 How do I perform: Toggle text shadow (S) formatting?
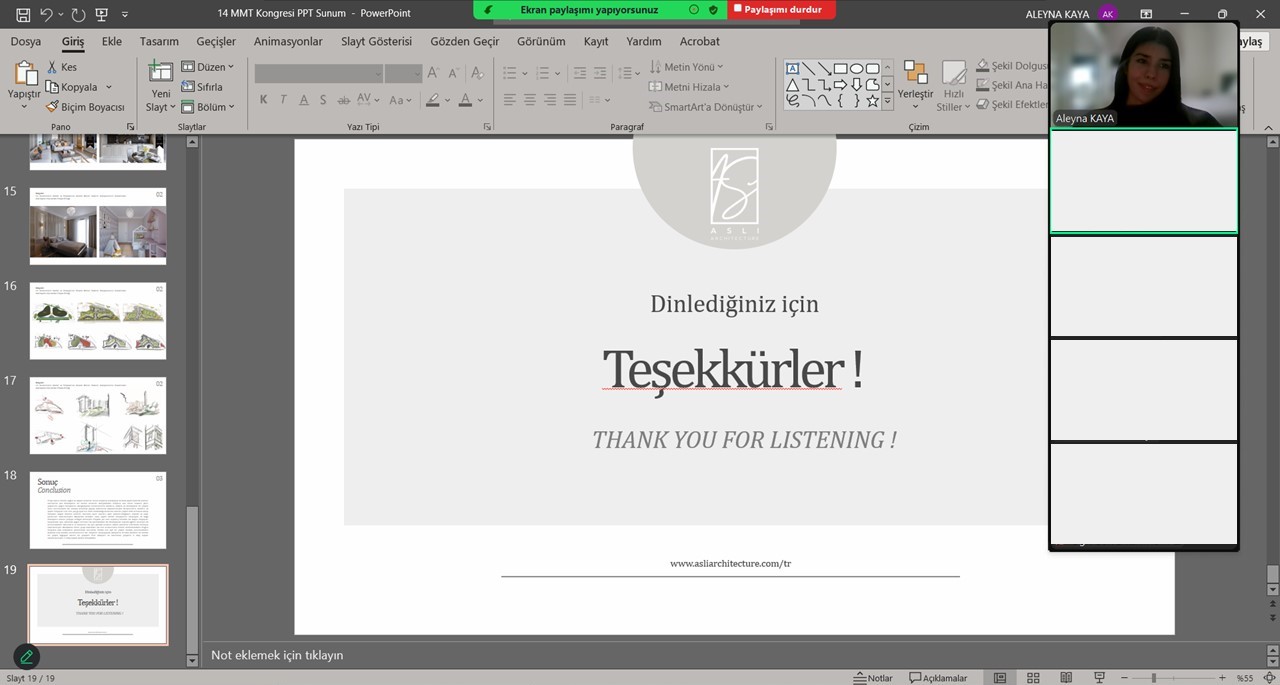pyautogui.click(x=323, y=100)
